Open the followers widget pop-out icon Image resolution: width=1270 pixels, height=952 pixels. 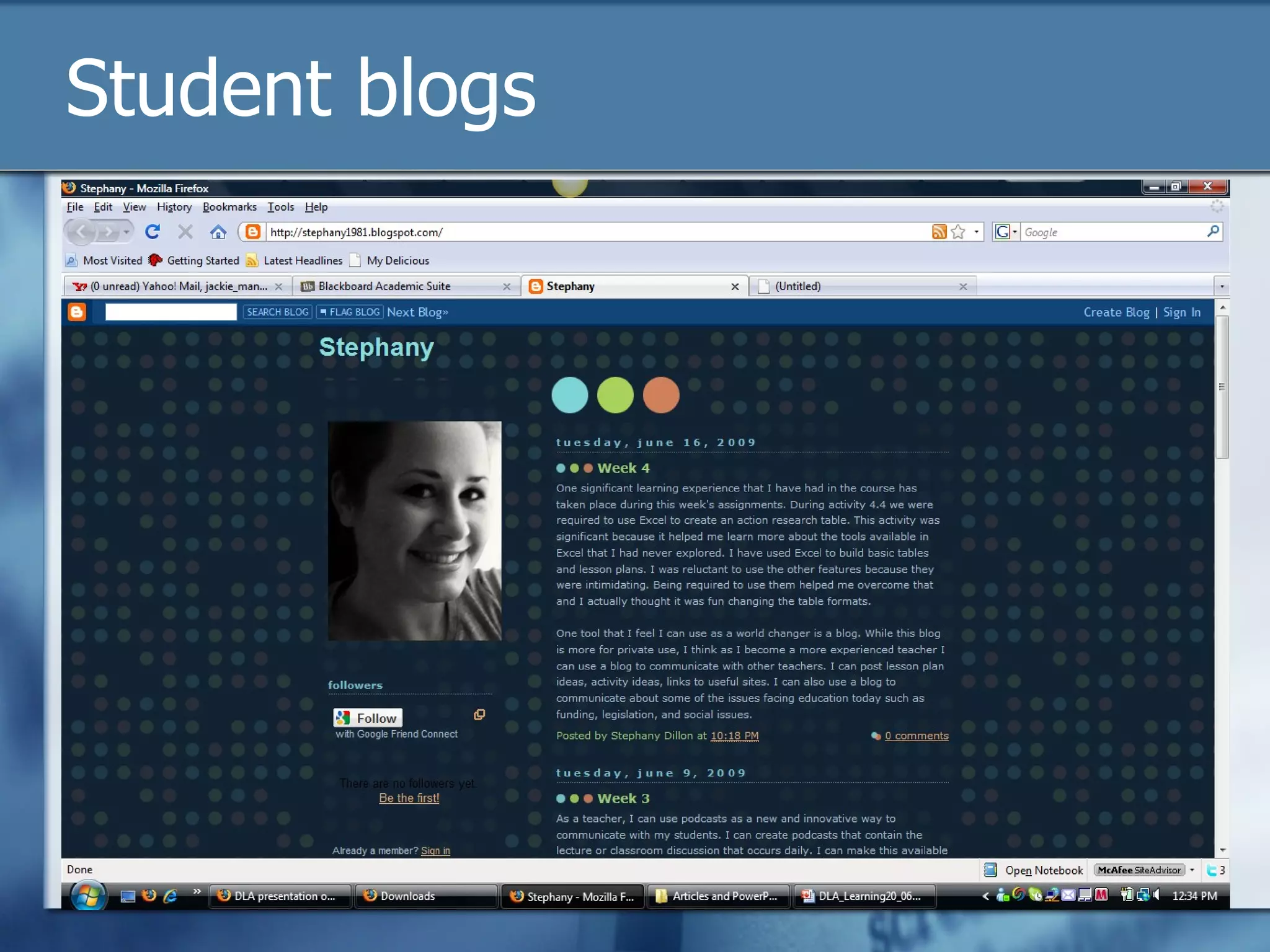(479, 715)
